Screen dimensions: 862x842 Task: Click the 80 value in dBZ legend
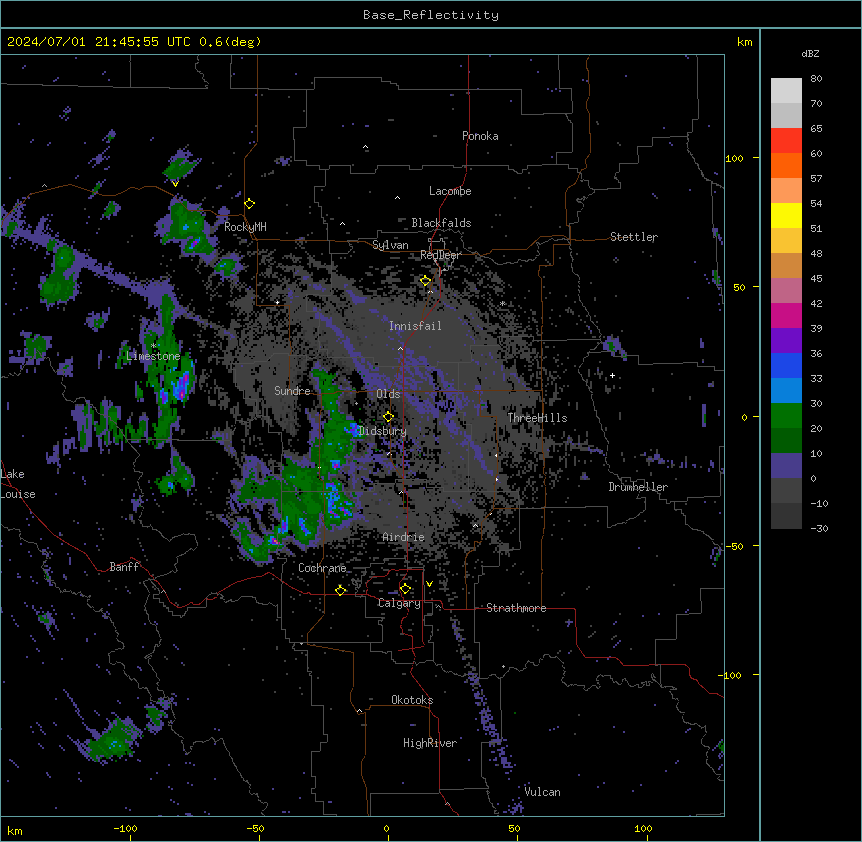point(816,79)
